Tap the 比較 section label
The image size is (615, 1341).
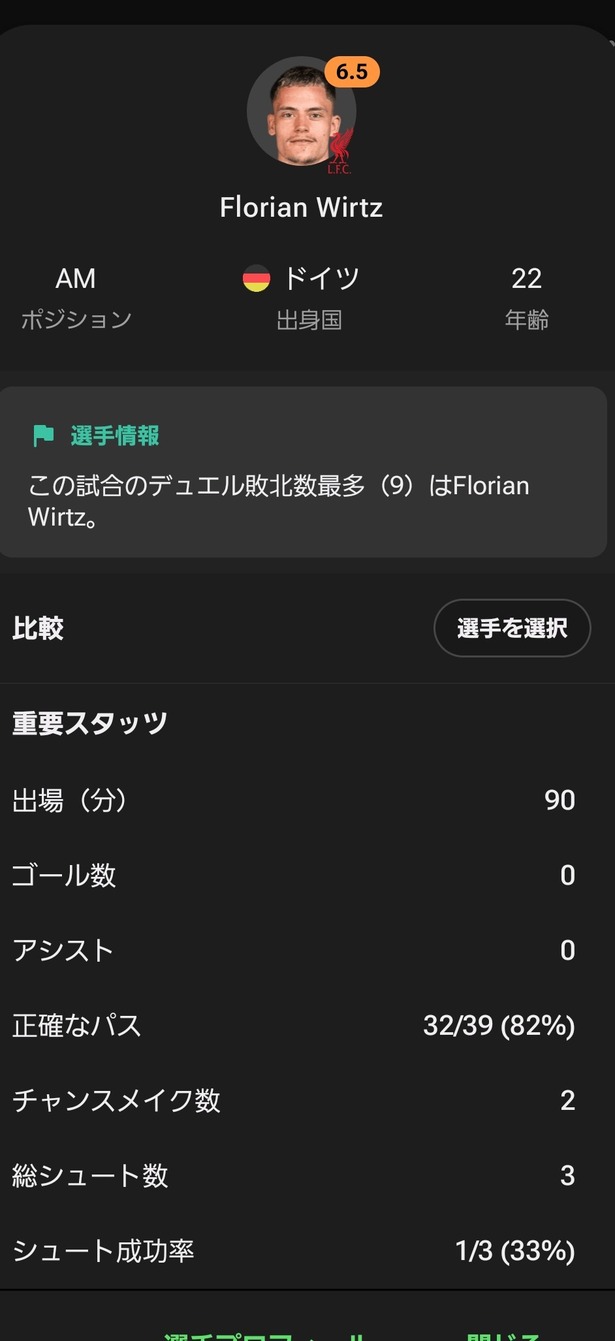point(38,628)
